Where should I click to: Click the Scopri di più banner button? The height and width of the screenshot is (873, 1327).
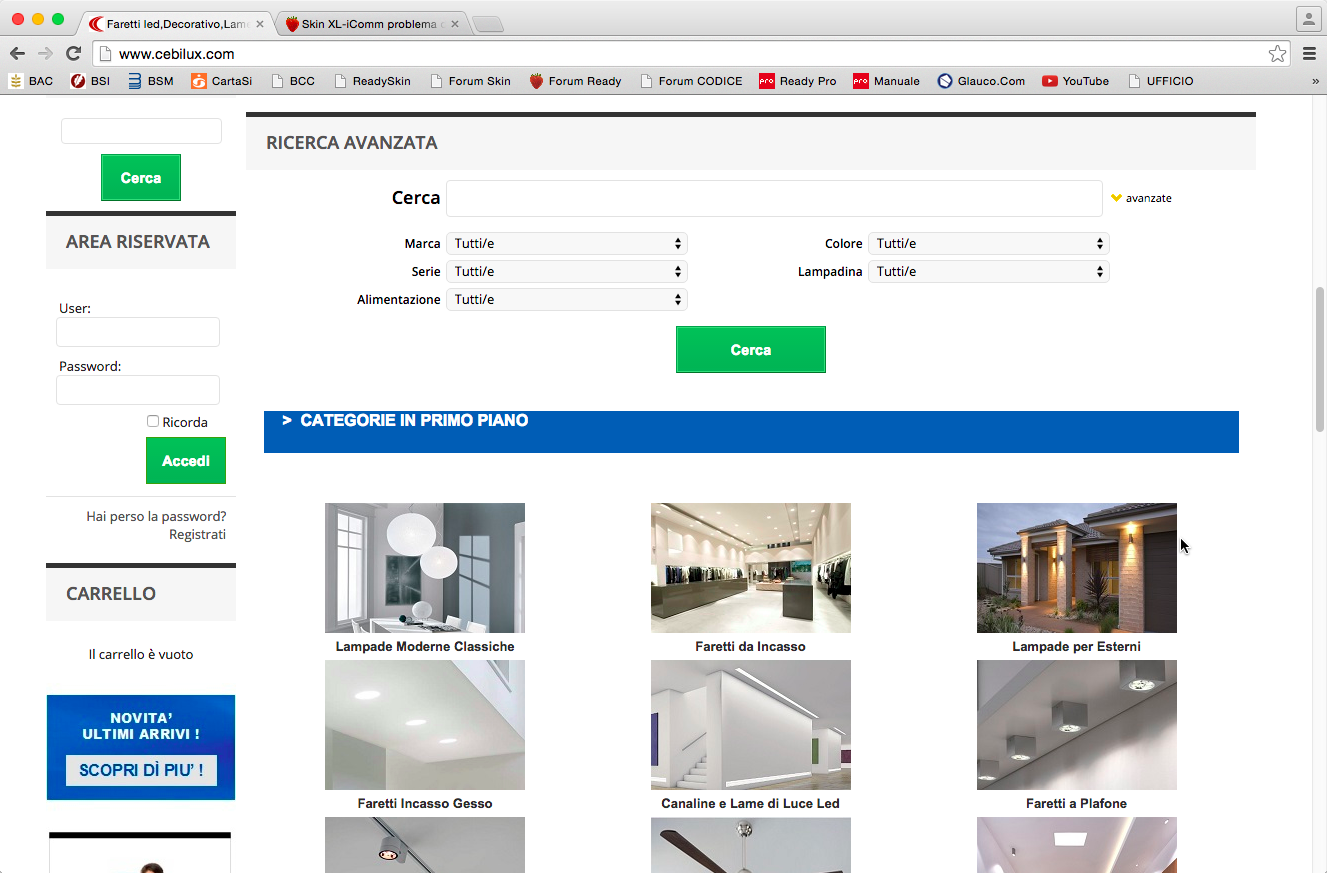141,770
